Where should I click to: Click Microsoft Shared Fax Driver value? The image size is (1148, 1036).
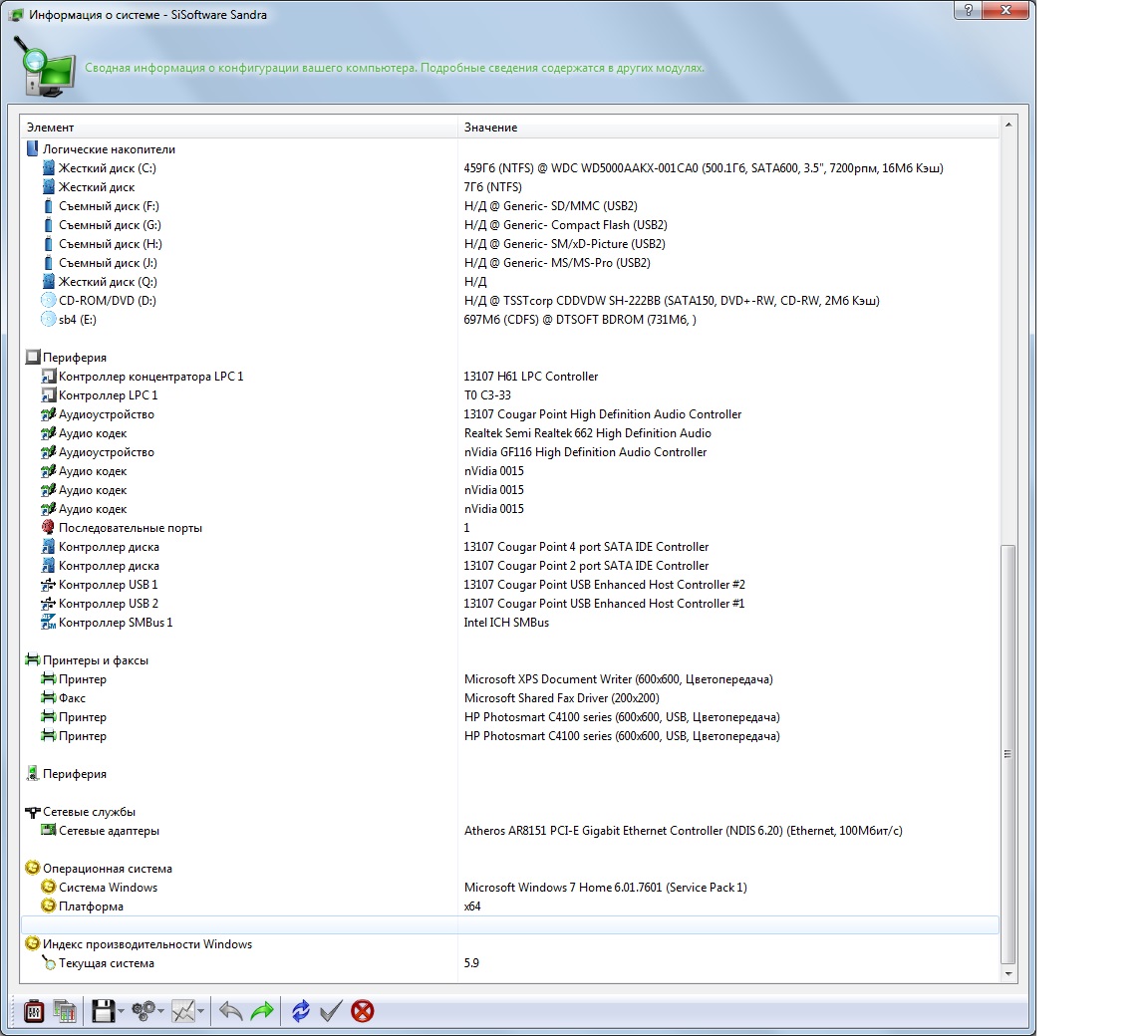[x=562, y=698]
